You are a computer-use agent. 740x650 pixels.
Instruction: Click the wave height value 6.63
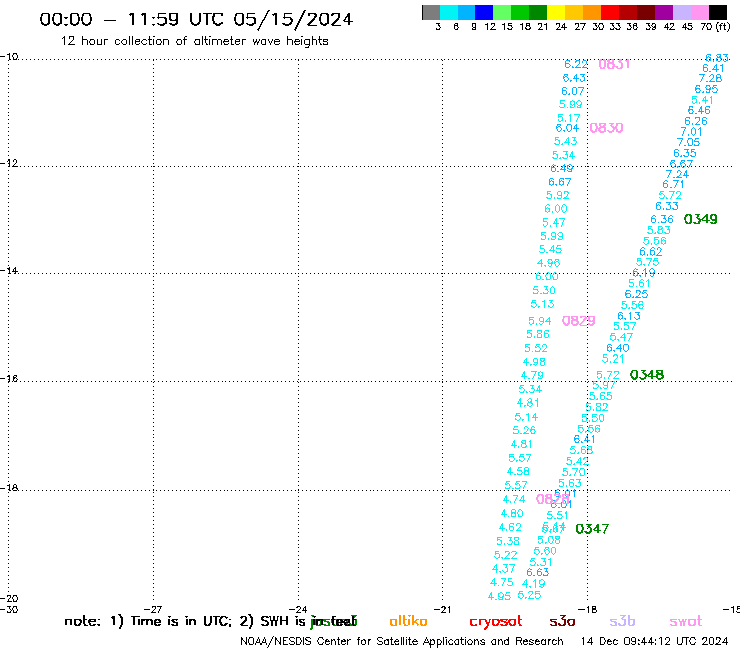point(538,572)
